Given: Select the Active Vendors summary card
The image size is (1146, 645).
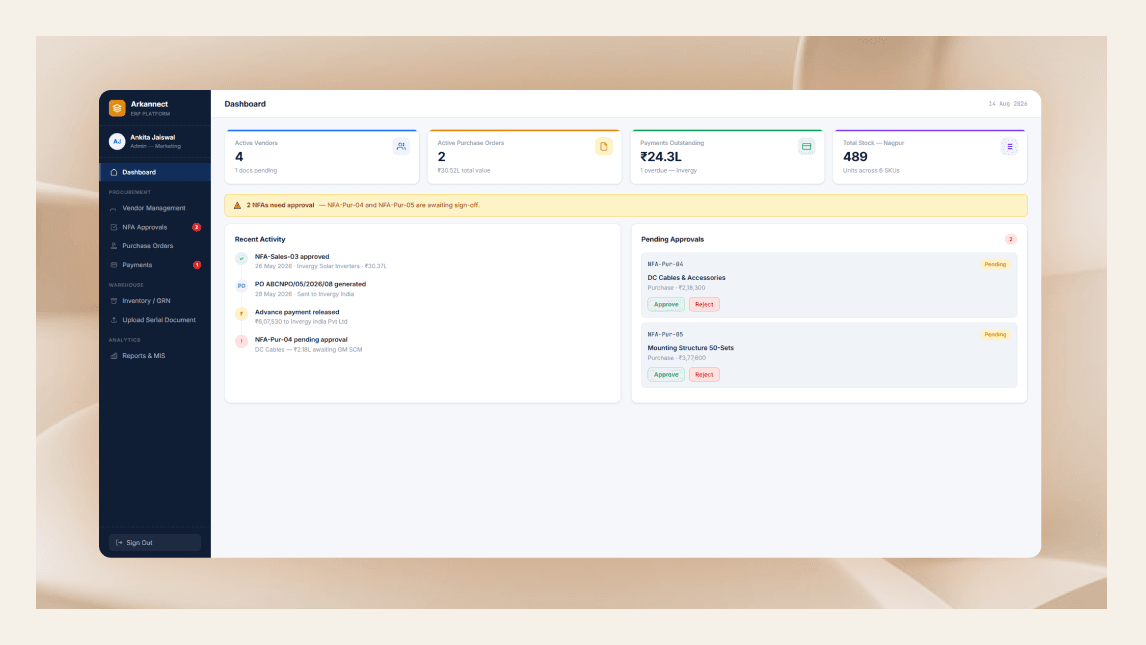Looking at the screenshot, I should [322, 157].
